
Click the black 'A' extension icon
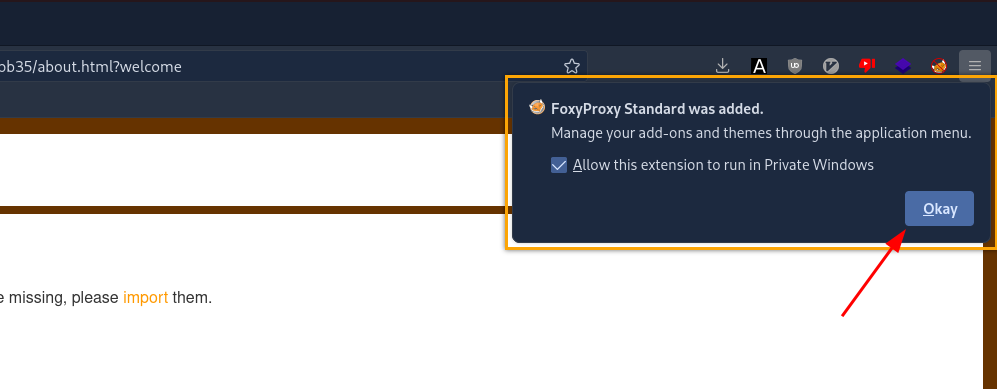coord(759,65)
